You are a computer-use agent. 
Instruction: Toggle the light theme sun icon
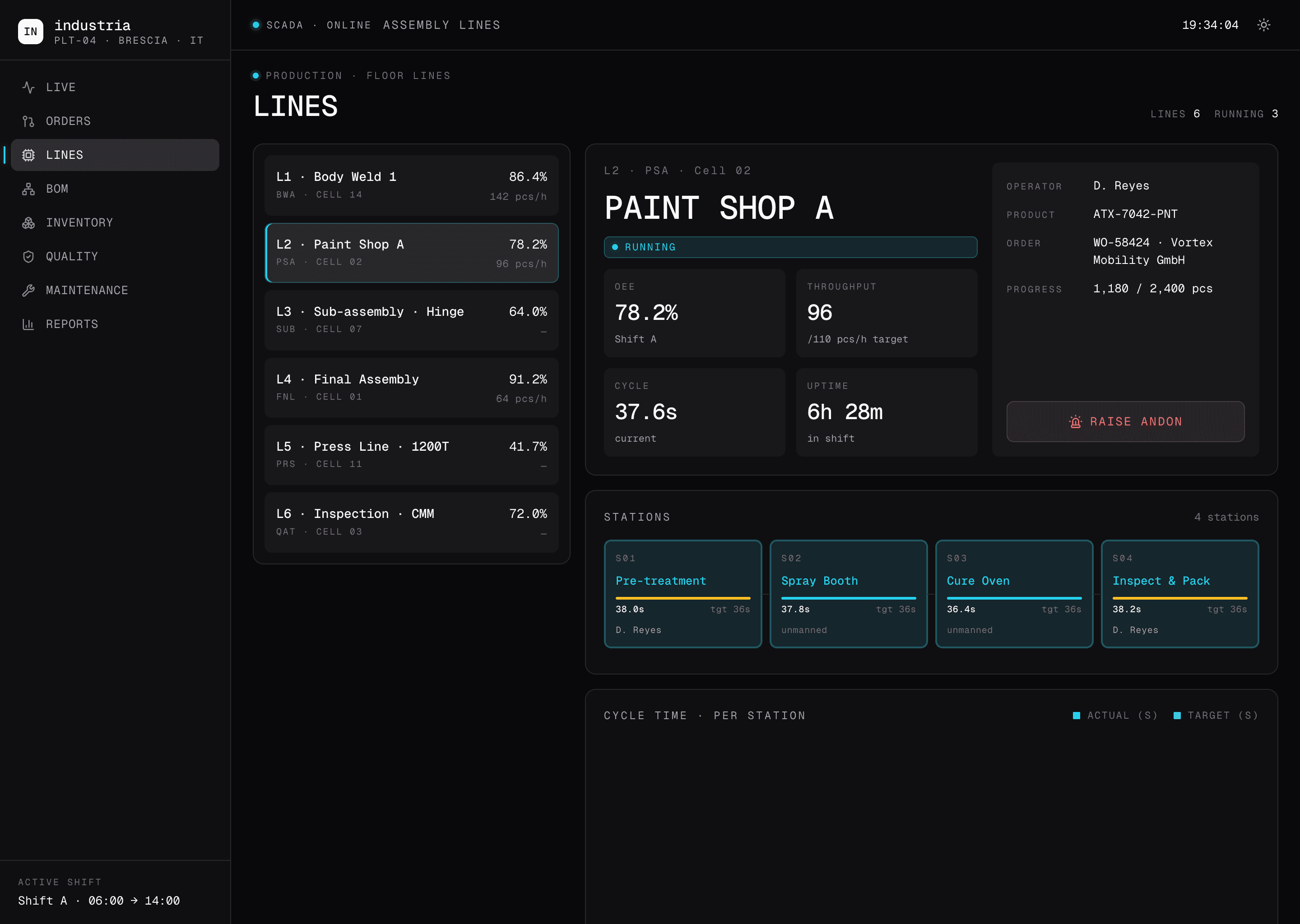pyautogui.click(x=1263, y=25)
